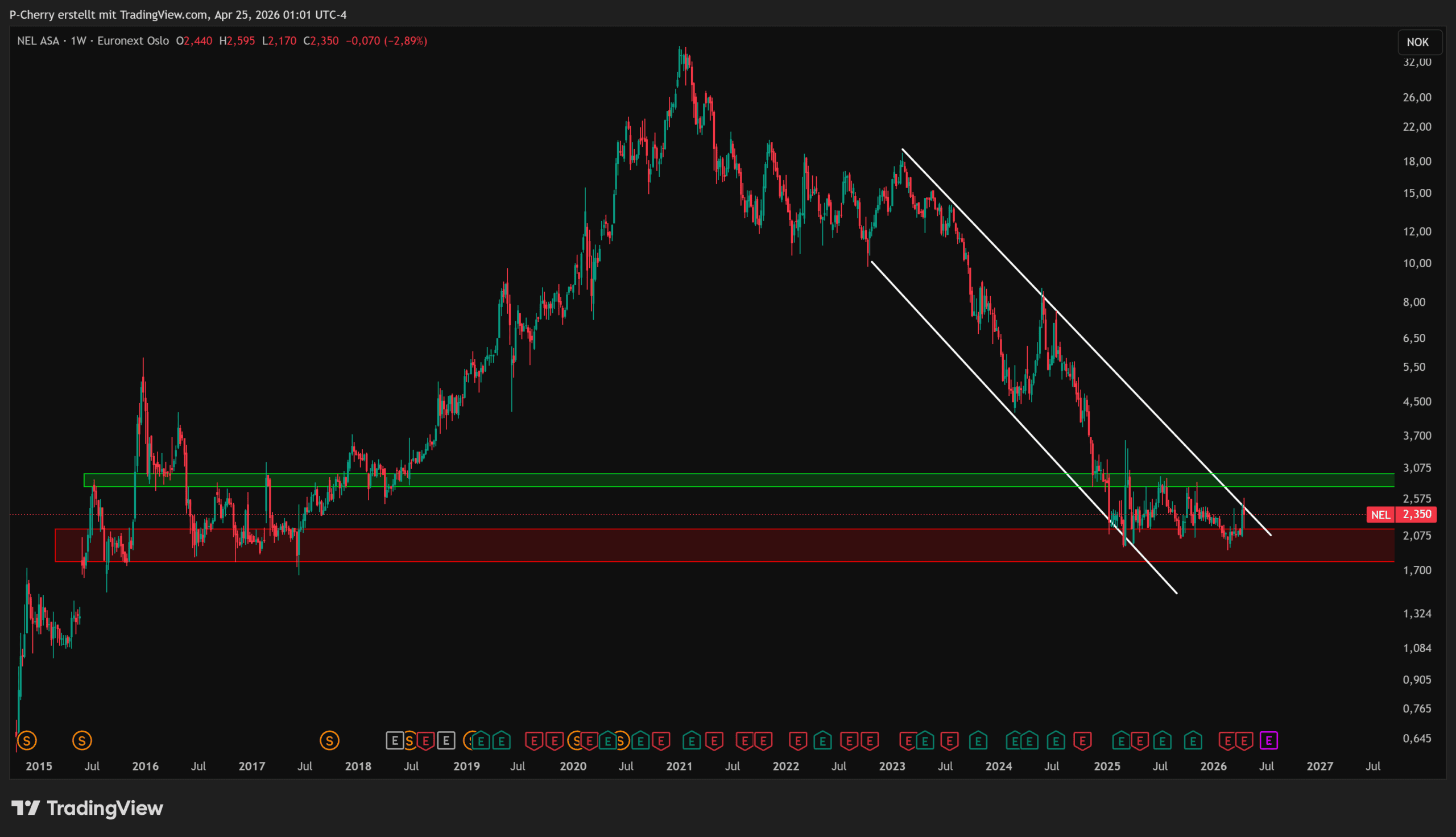Viewport: 1456px width, 837px height.
Task: Click the first gray earnings E marker in 2018
Action: click(394, 740)
